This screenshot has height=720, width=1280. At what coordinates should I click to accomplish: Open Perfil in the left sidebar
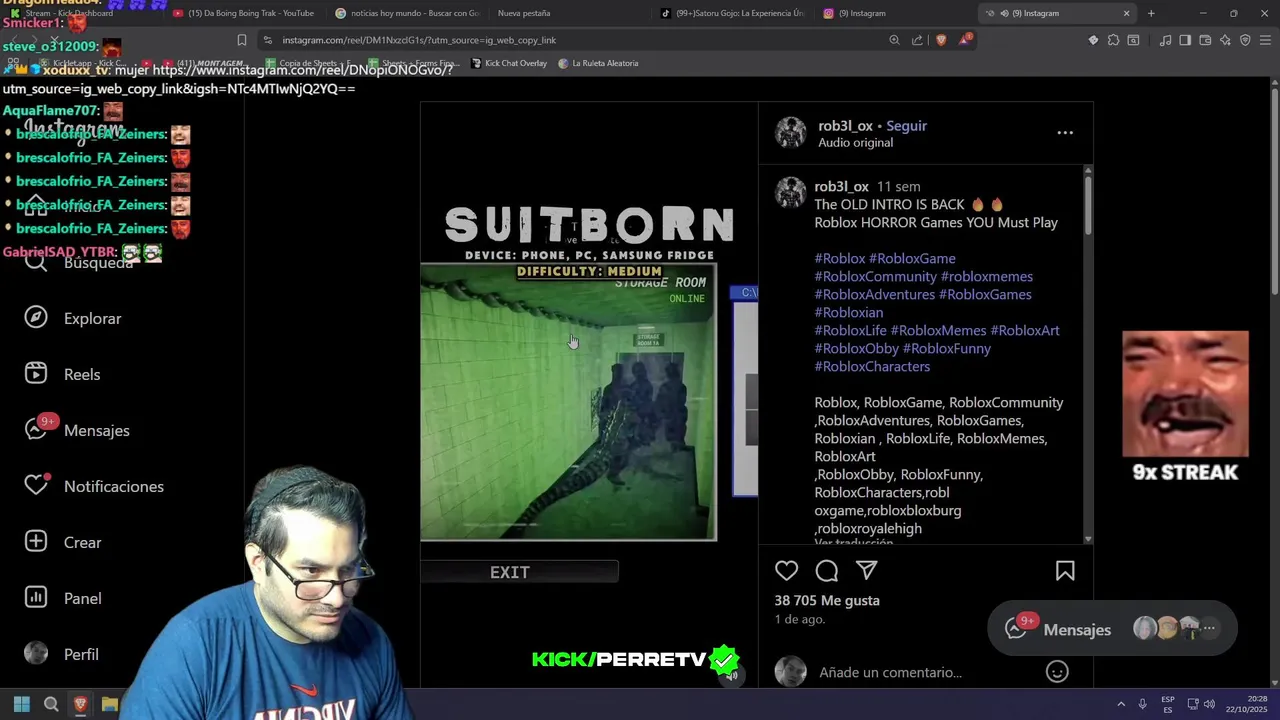[x=61, y=654]
